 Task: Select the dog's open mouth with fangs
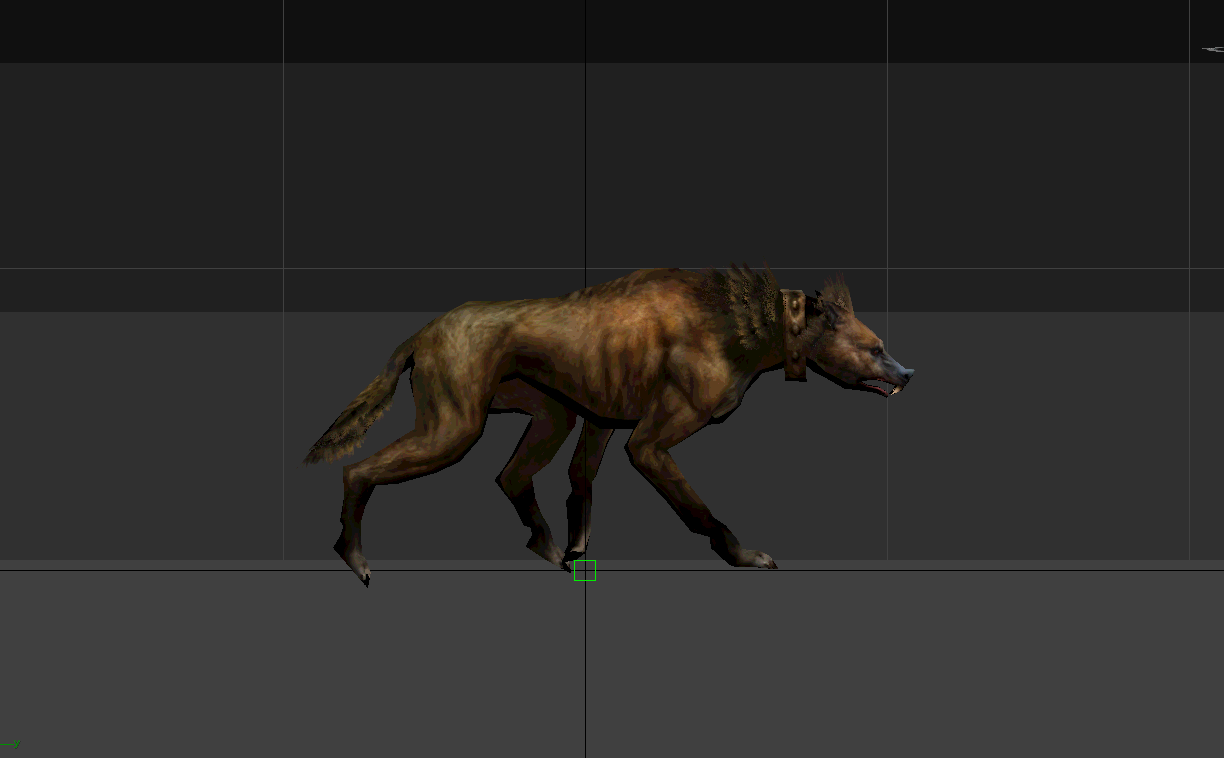pos(880,386)
